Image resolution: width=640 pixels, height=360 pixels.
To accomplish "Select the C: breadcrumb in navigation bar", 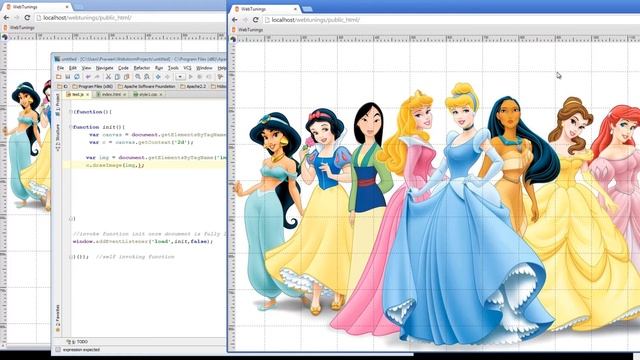I will pyautogui.click(x=62, y=86).
